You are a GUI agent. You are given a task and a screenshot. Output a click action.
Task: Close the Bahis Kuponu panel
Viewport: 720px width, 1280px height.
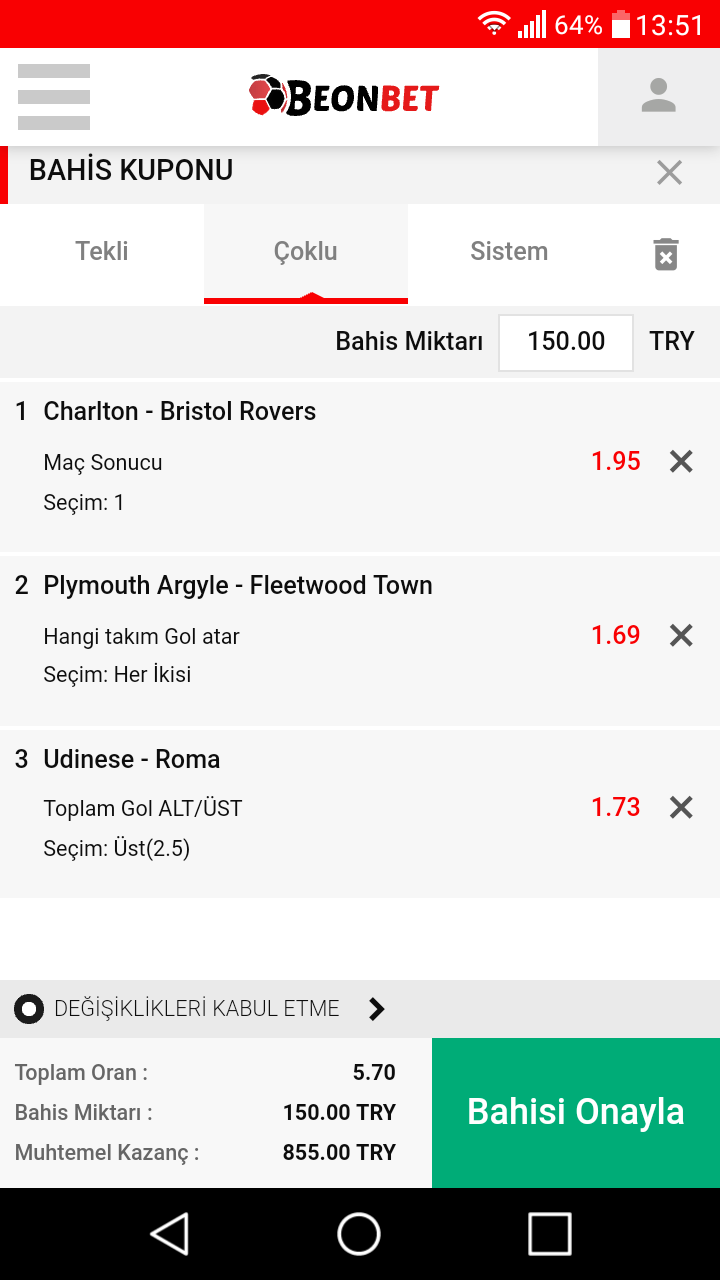(x=669, y=173)
